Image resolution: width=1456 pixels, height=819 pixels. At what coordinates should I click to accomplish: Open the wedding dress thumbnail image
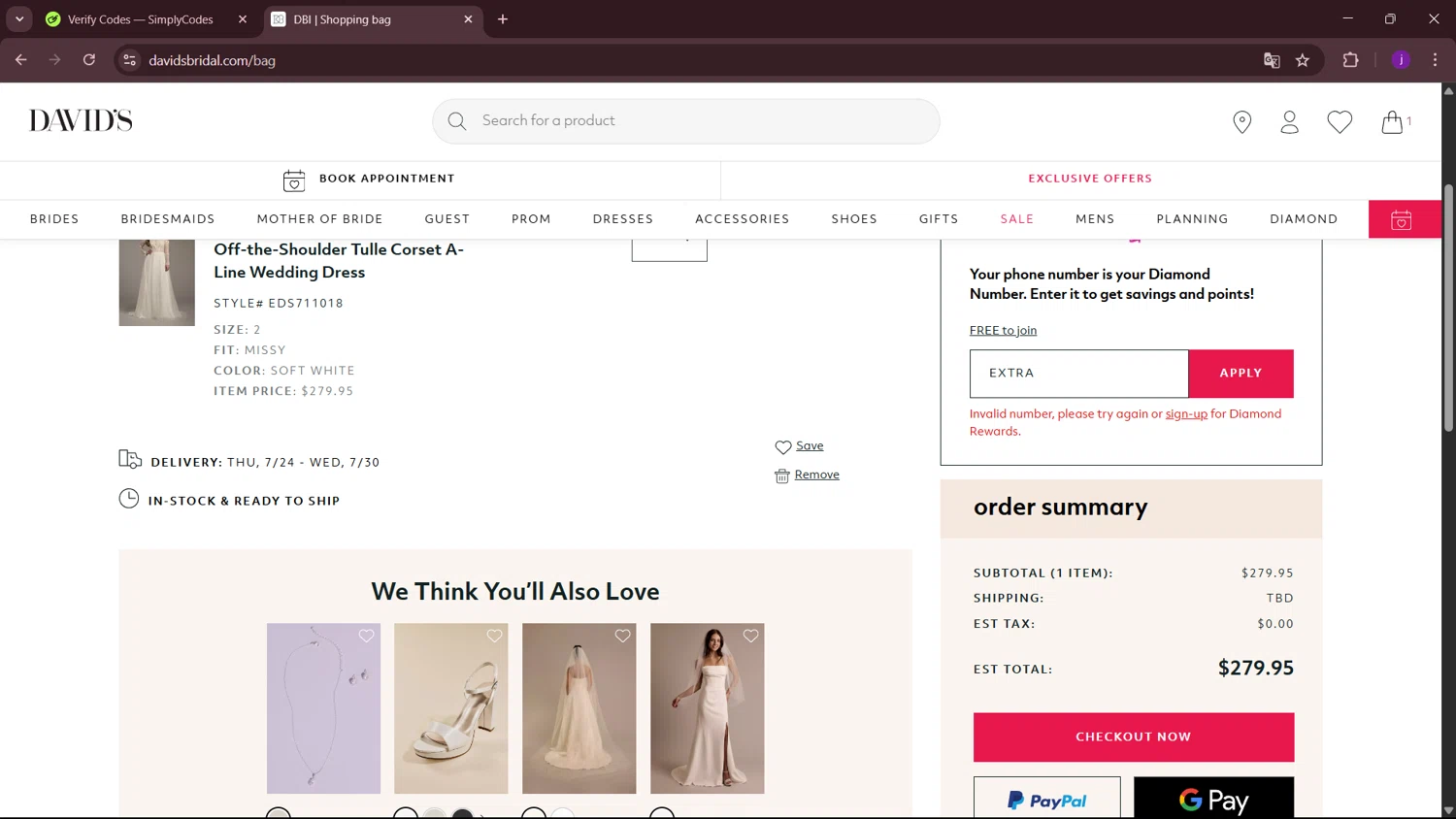[x=156, y=282]
